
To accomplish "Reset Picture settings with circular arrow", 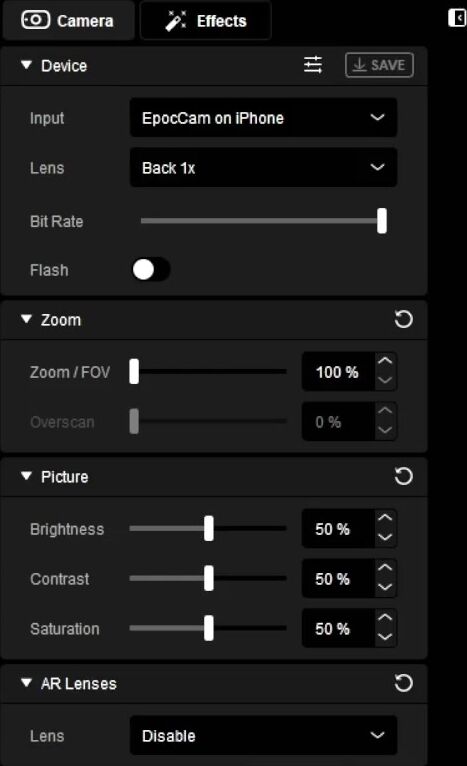I will tap(403, 476).
